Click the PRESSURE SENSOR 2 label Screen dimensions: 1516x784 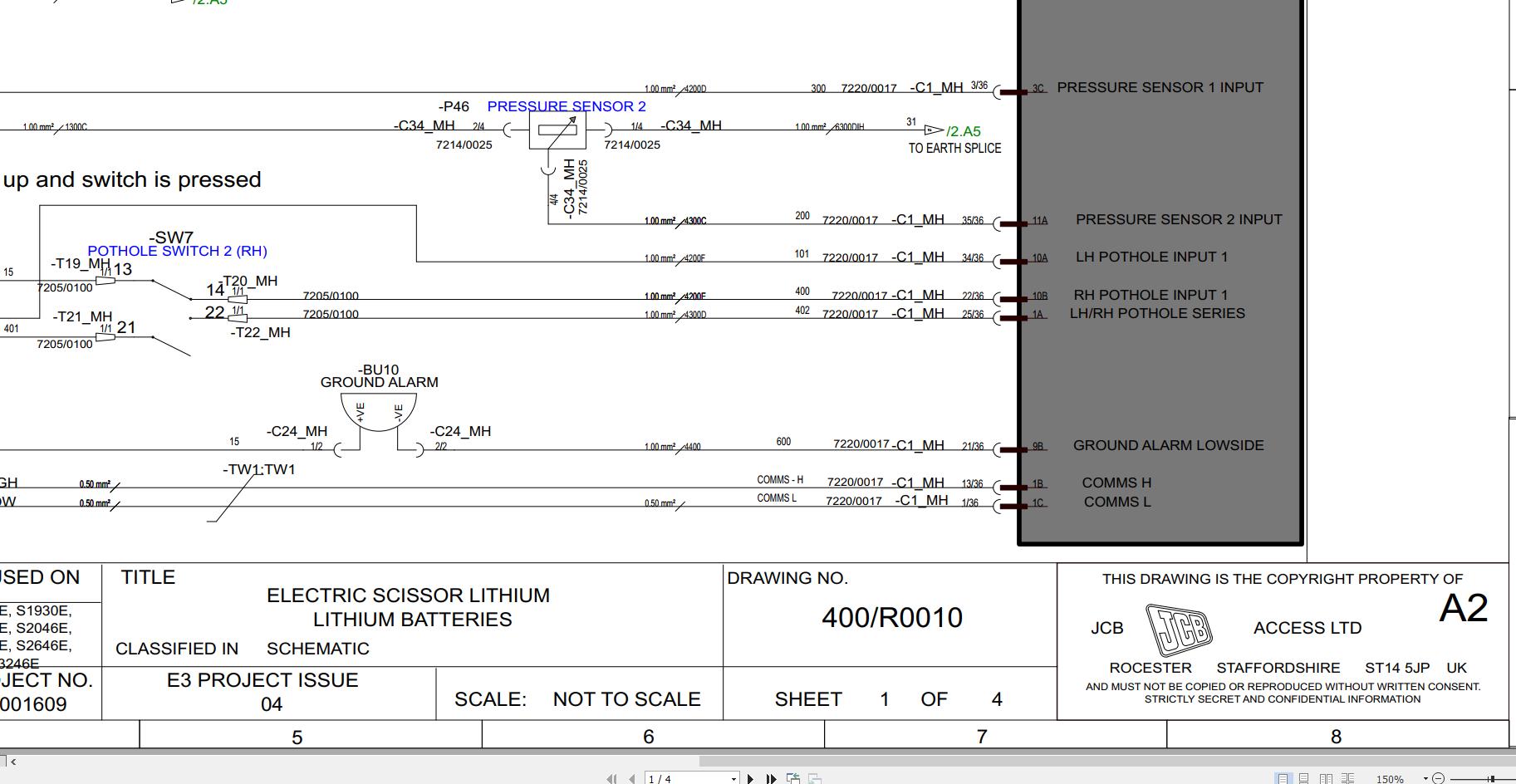click(x=567, y=106)
